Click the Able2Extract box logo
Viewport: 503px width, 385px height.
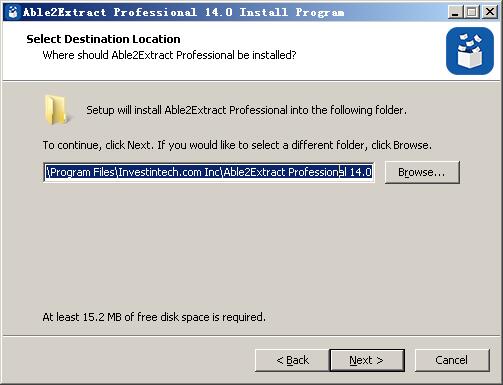coord(470,51)
